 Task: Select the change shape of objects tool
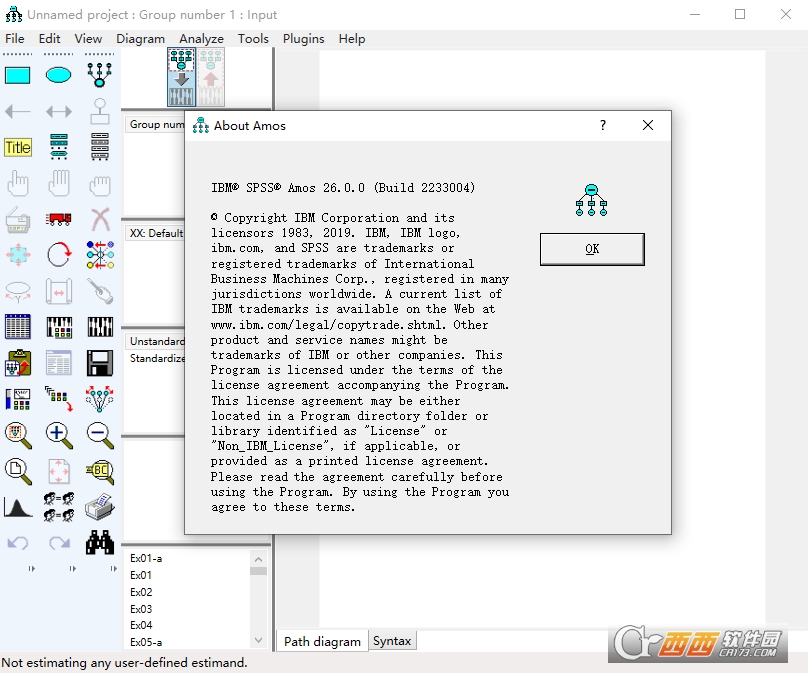(x=18, y=255)
